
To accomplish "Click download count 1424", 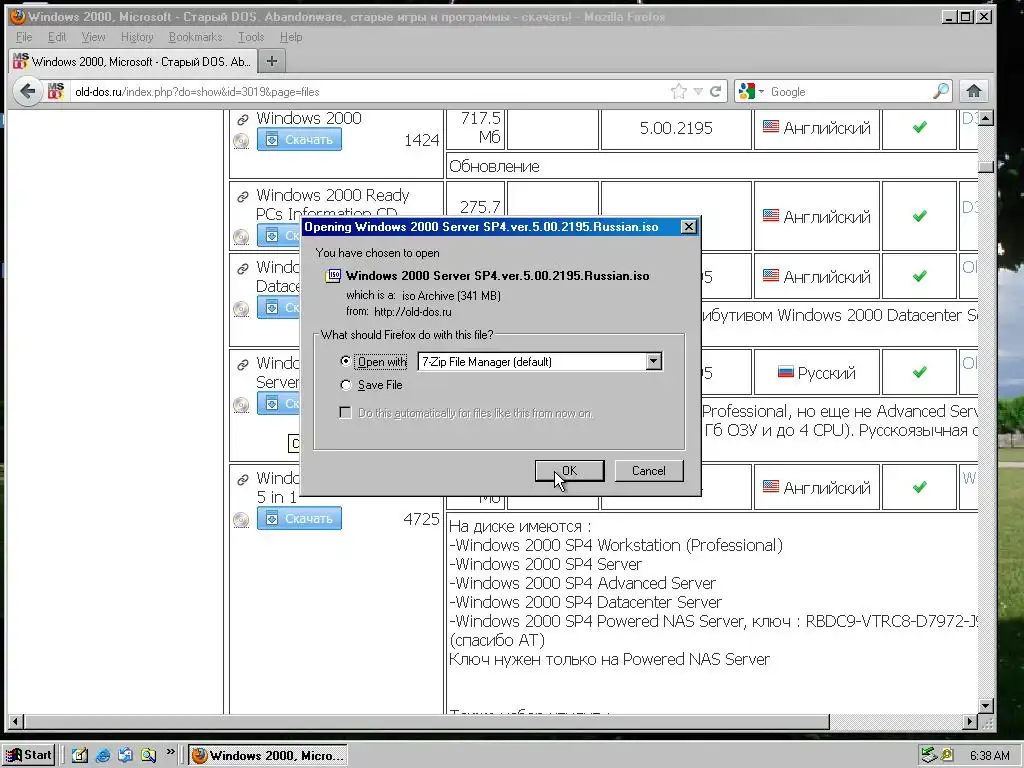I will [421, 140].
